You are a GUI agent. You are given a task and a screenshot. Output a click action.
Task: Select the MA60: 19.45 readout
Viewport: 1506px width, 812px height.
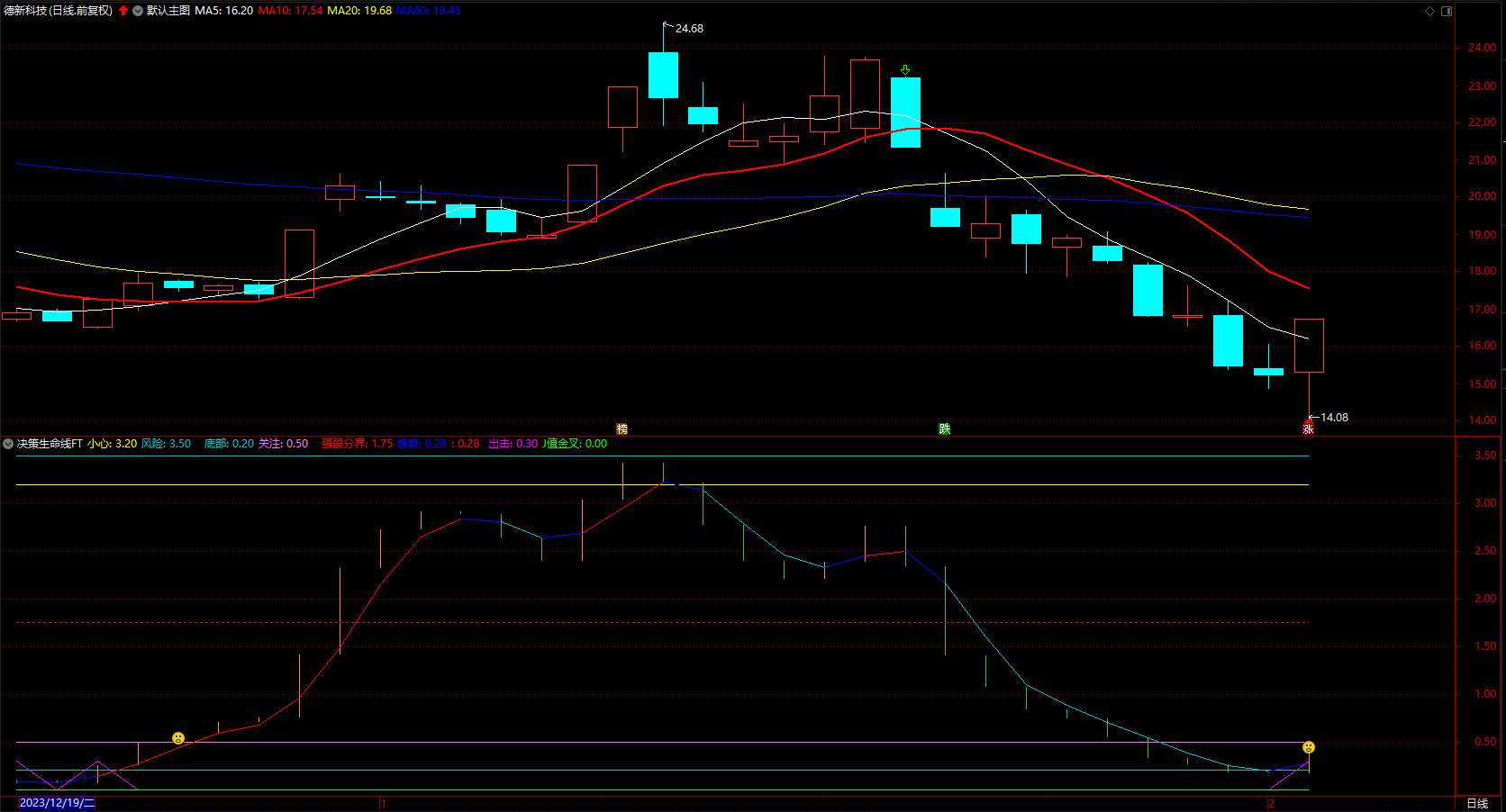pyautogui.click(x=429, y=11)
